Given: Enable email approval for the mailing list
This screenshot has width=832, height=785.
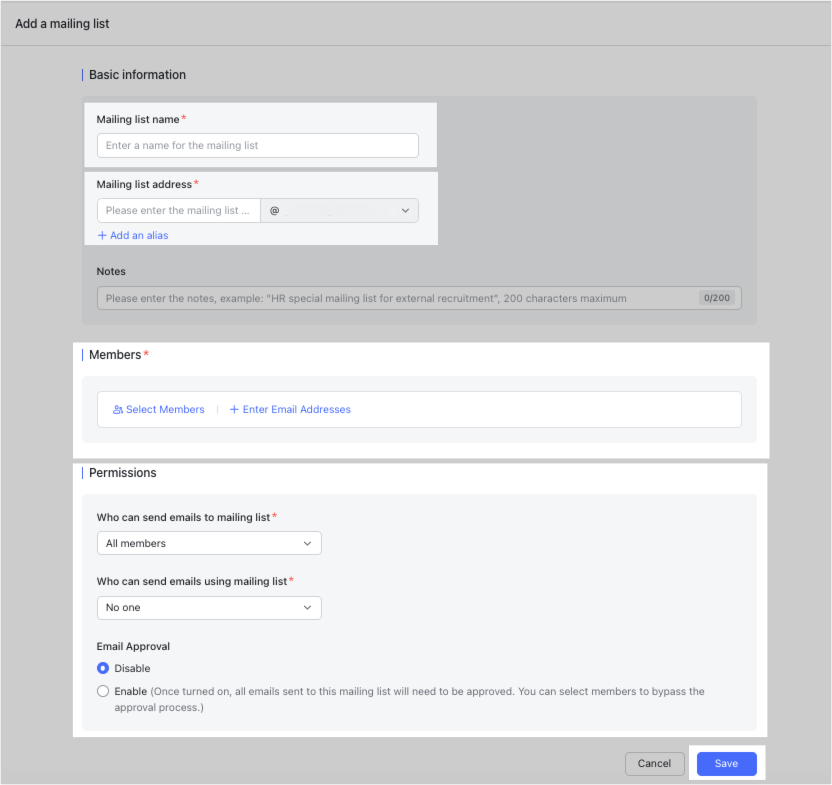Looking at the screenshot, I should (103, 690).
